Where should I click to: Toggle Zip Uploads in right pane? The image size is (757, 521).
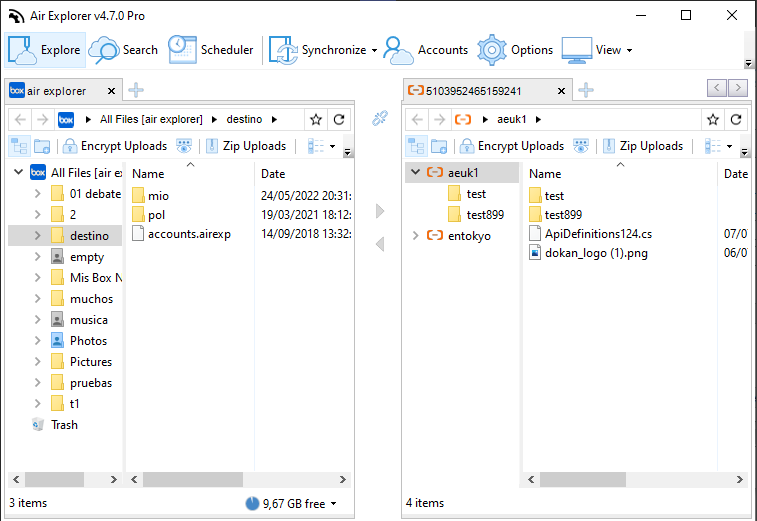point(644,146)
